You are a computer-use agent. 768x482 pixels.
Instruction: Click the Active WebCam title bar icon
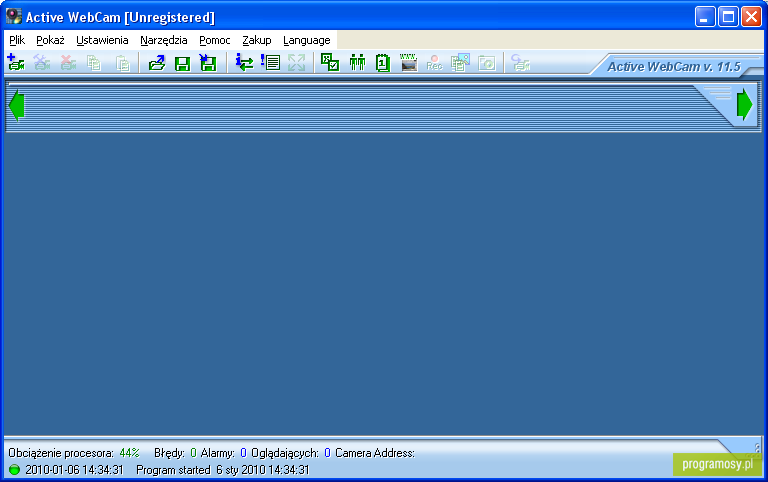[x=14, y=17]
